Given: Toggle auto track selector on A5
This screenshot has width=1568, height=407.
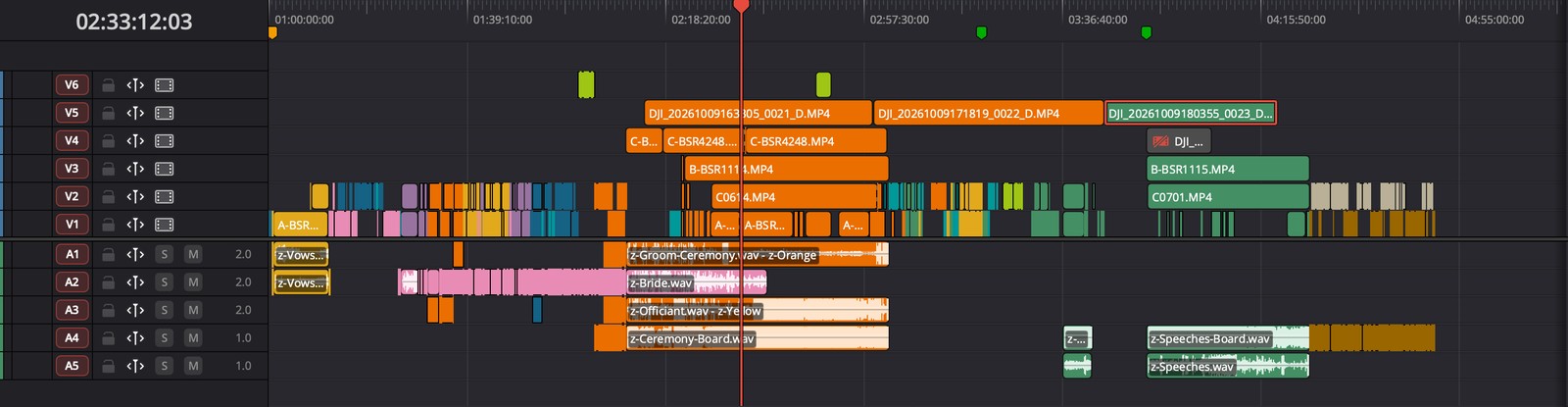Looking at the screenshot, I should click(135, 366).
